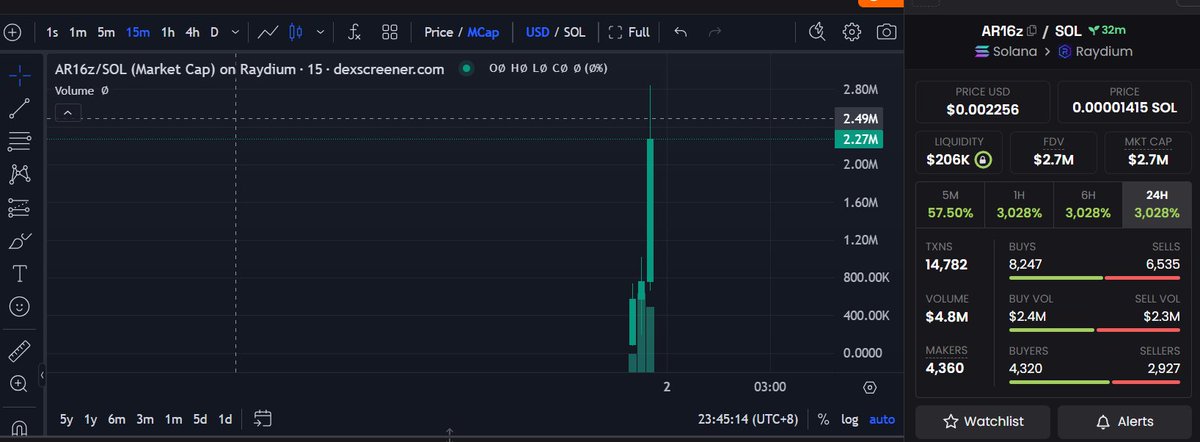Toggle auto scale mode
The width and height of the screenshot is (1200, 442).
tap(882, 420)
